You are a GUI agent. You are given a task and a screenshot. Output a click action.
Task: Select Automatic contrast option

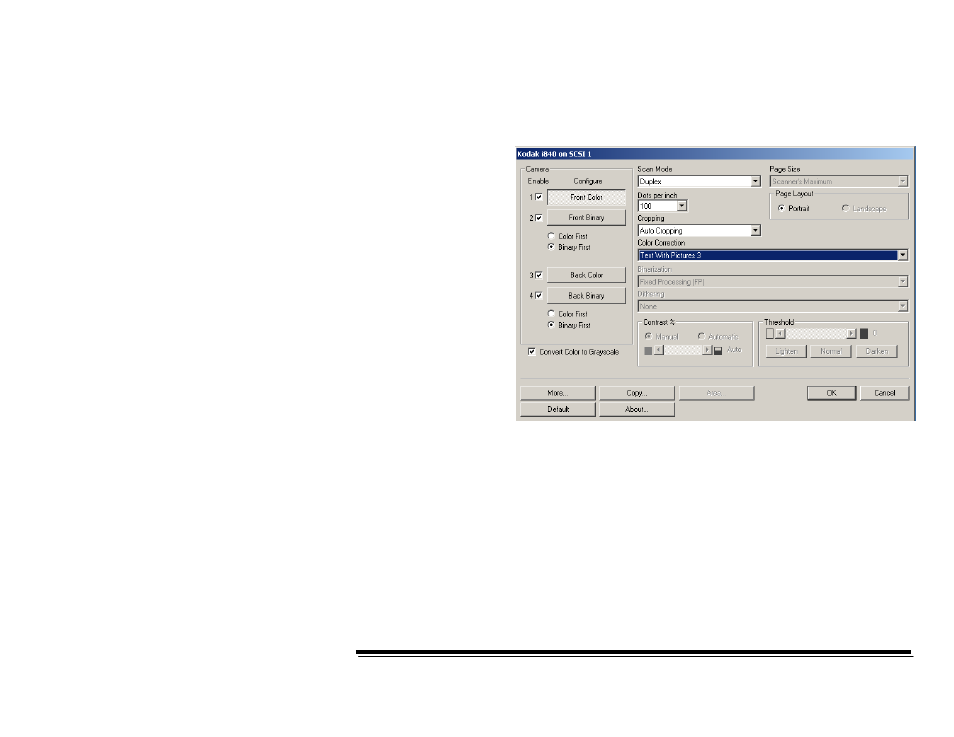tap(701, 336)
